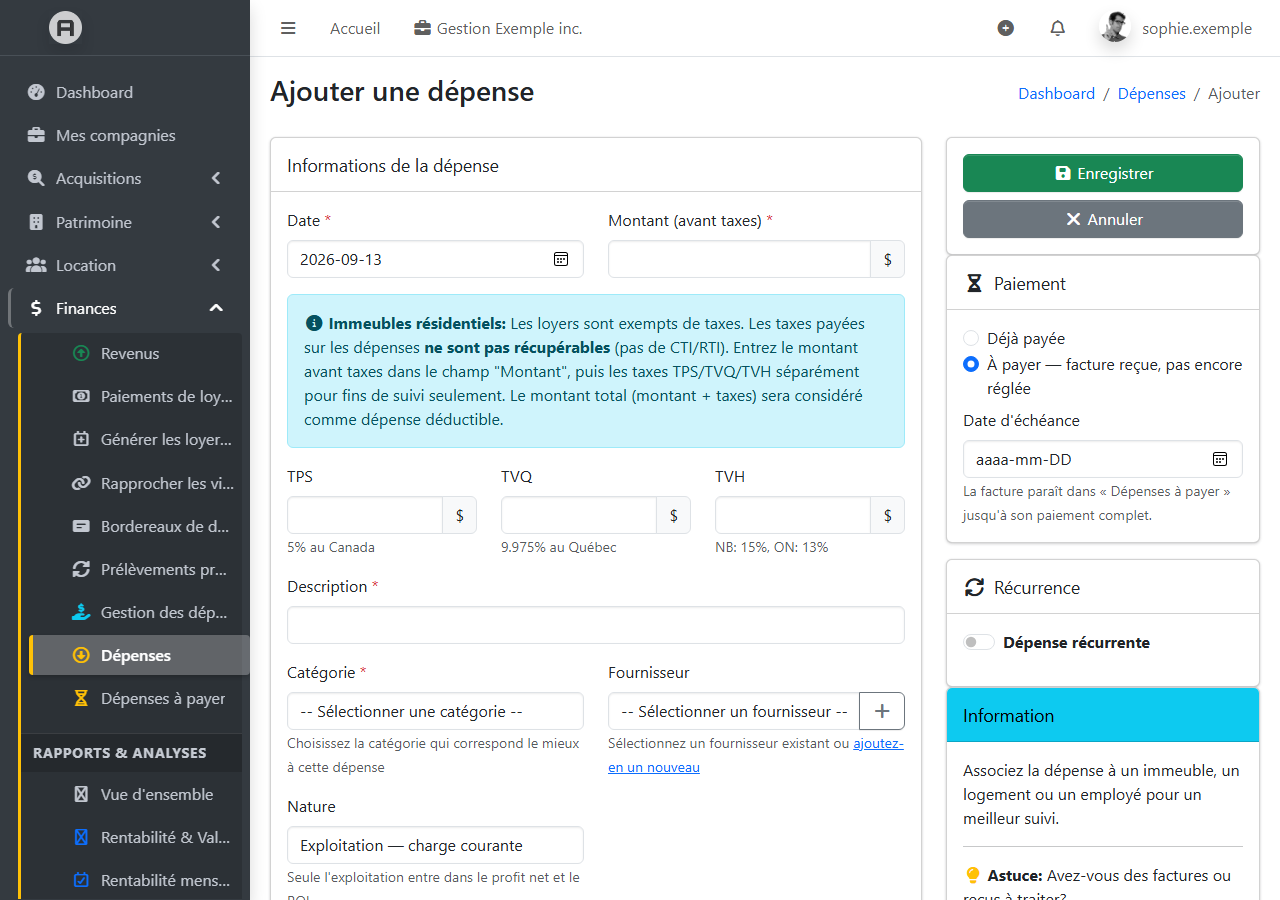Expand the Acquisitions sidebar section
Image resolution: width=1280 pixels, height=900 pixels.
click(x=125, y=178)
